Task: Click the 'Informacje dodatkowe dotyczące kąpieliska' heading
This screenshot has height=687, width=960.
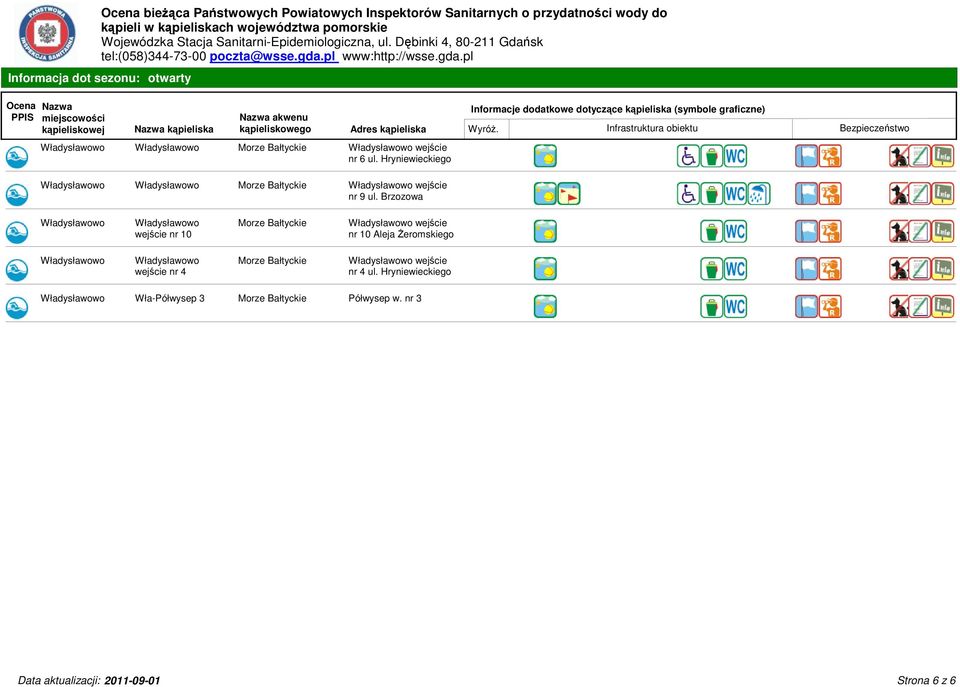Action: 618,109
